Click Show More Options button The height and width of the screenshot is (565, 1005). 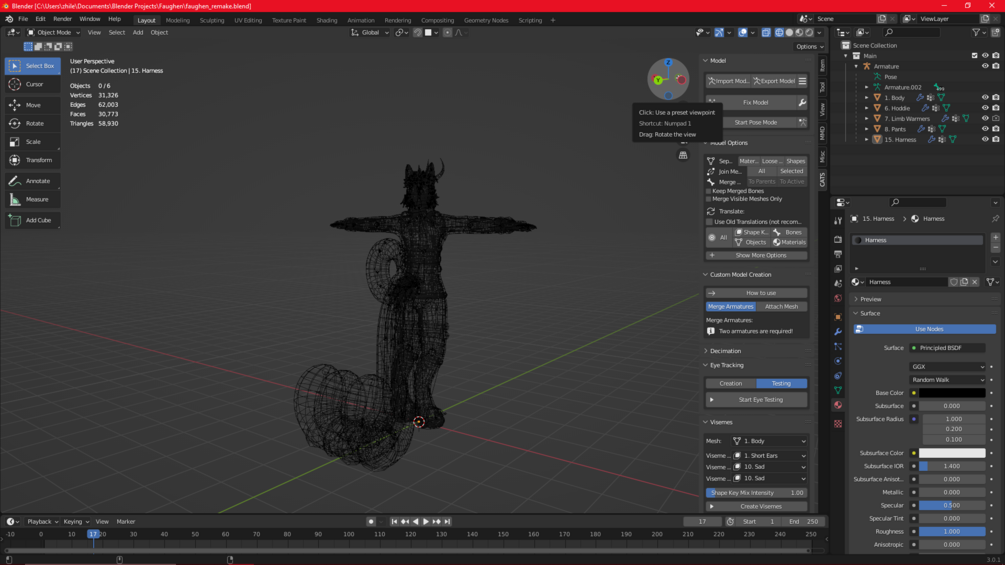(756, 255)
